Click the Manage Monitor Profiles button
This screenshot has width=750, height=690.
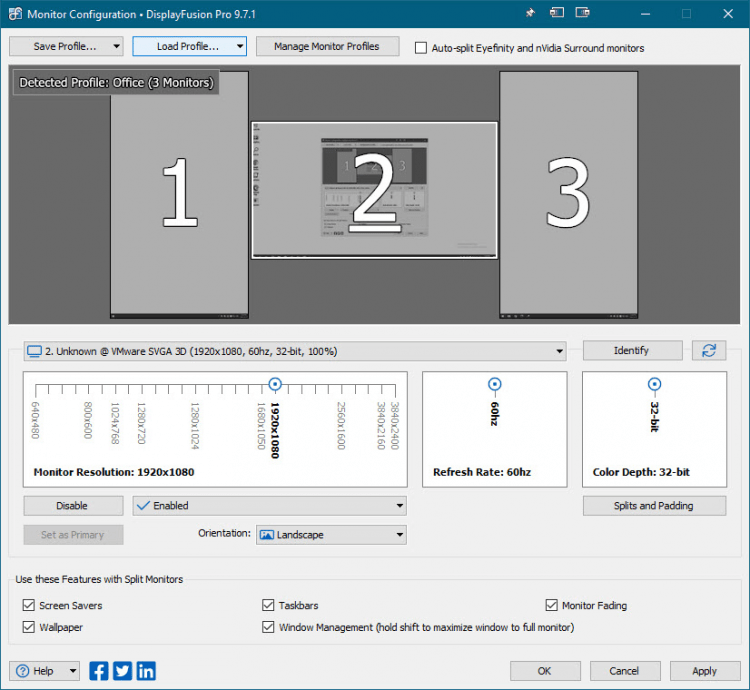[327, 46]
